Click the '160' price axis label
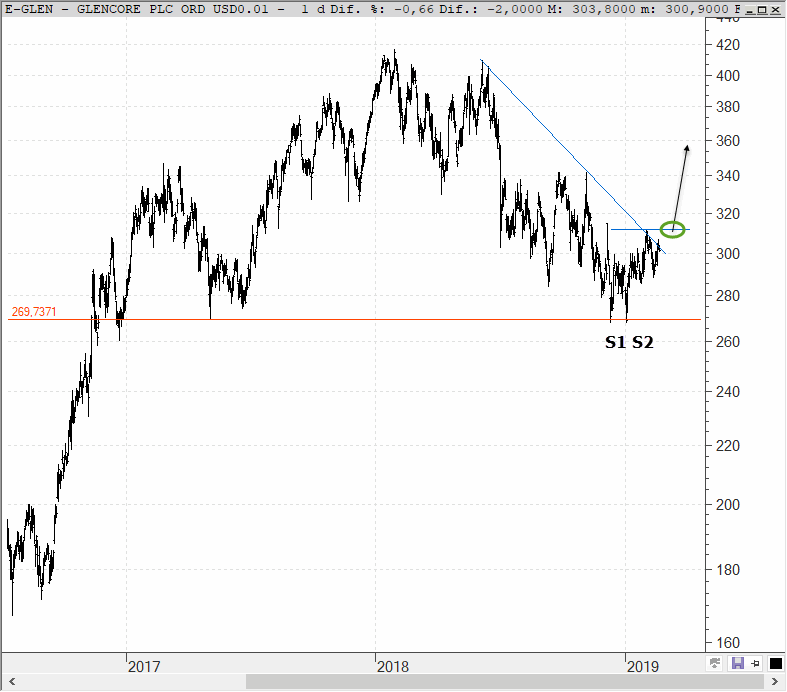This screenshot has height=692, width=787. click(728, 643)
